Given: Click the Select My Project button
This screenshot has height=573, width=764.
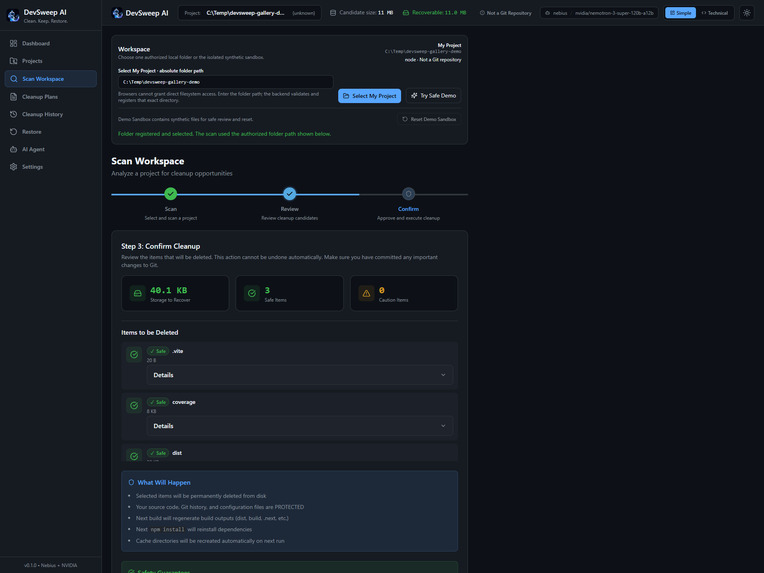Looking at the screenshot, I should [x=369, y=96].
